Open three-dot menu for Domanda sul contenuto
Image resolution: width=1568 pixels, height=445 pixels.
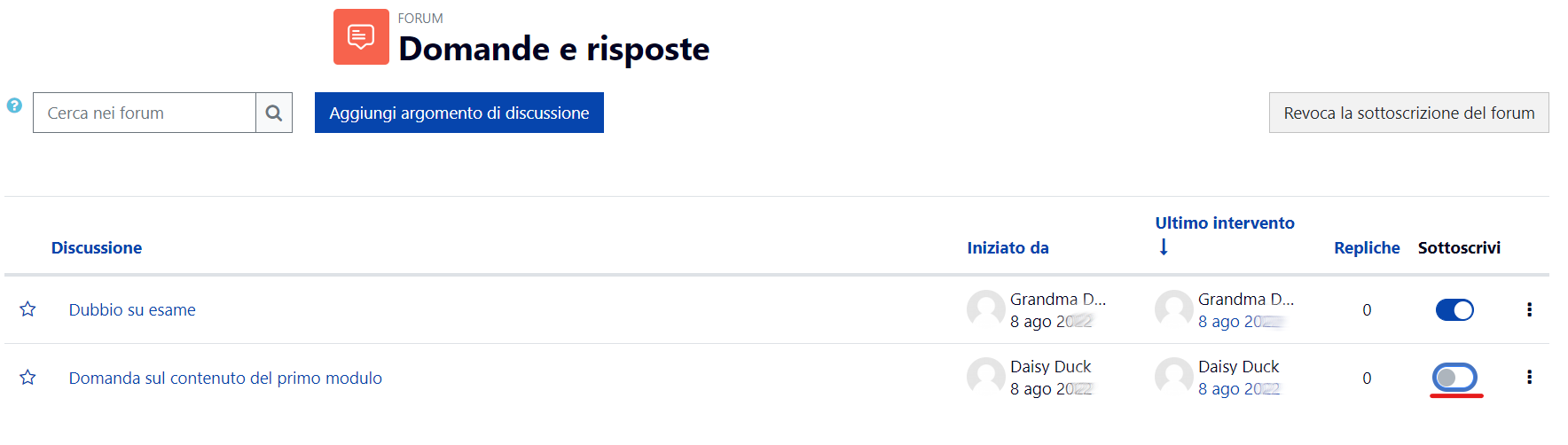coord(1529,377)
